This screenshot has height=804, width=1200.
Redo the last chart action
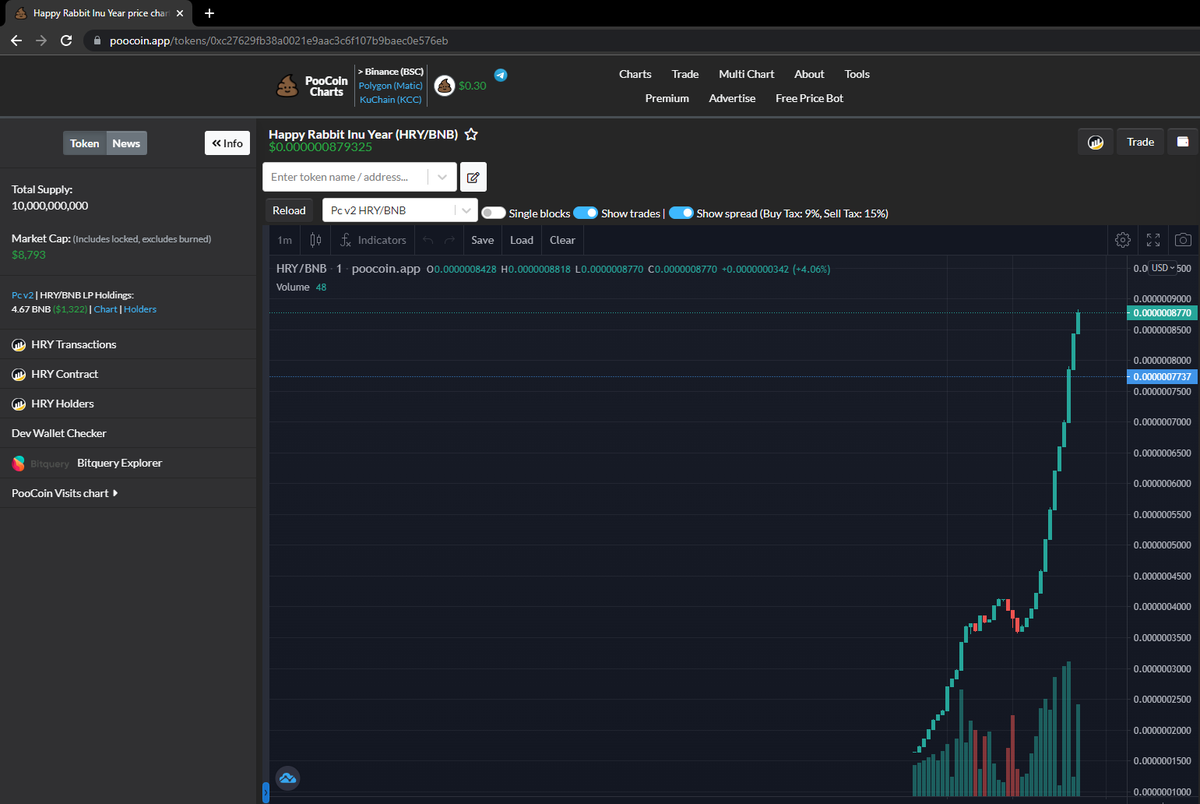click(450, 240)
